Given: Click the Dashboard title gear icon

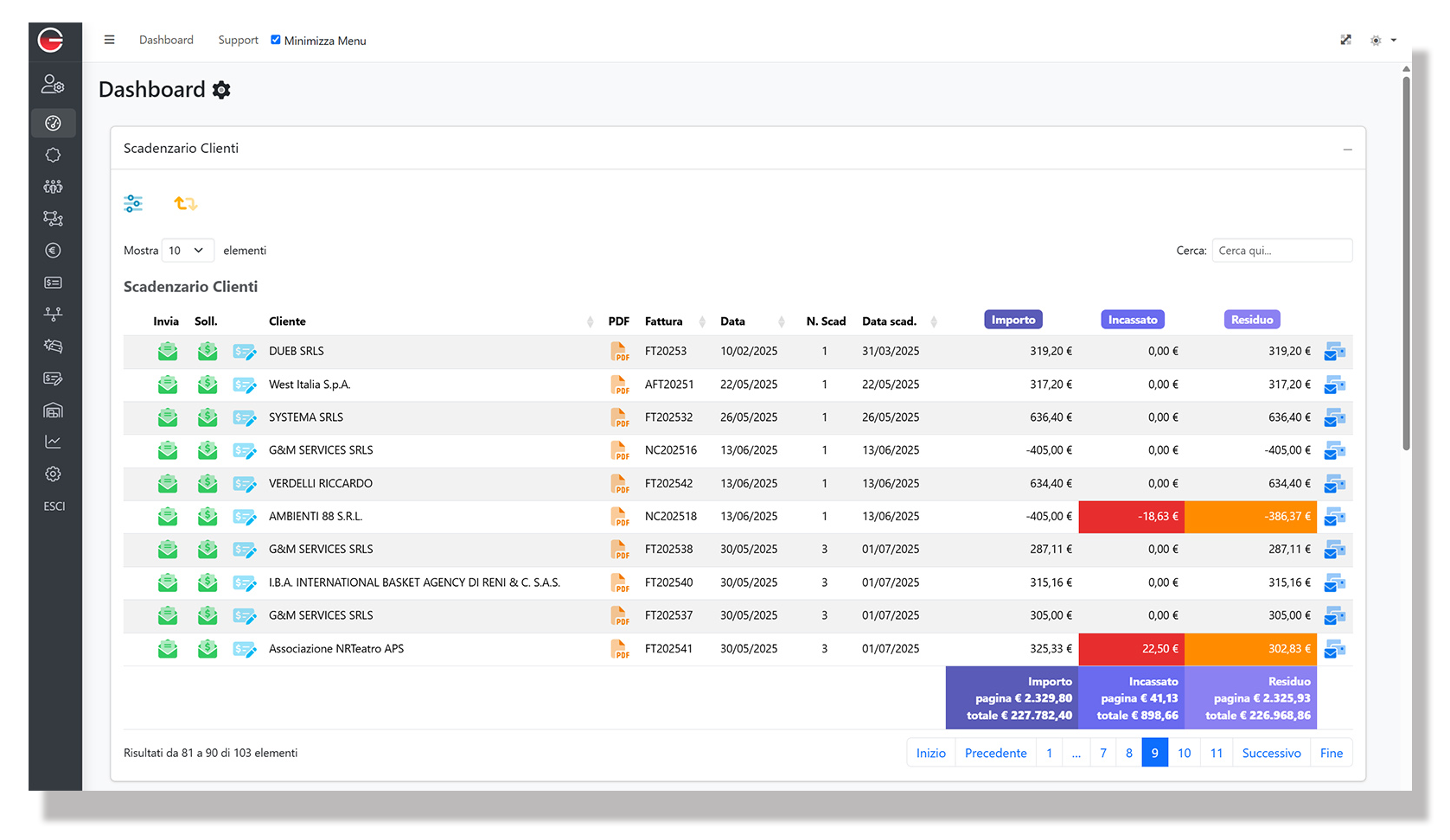Looking at the screenshot, I should (x=221, y=90).
